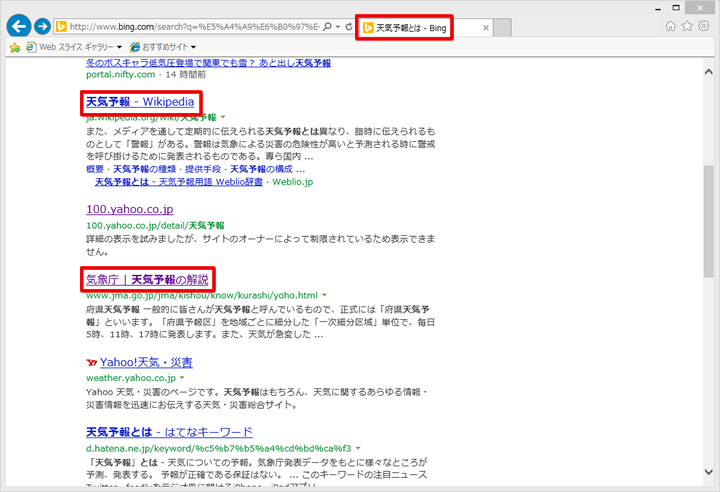This screenshot has height=492, width=720.
Task: Close the 天気予報とは - Bing tab
Action: (x=485, y=28)
